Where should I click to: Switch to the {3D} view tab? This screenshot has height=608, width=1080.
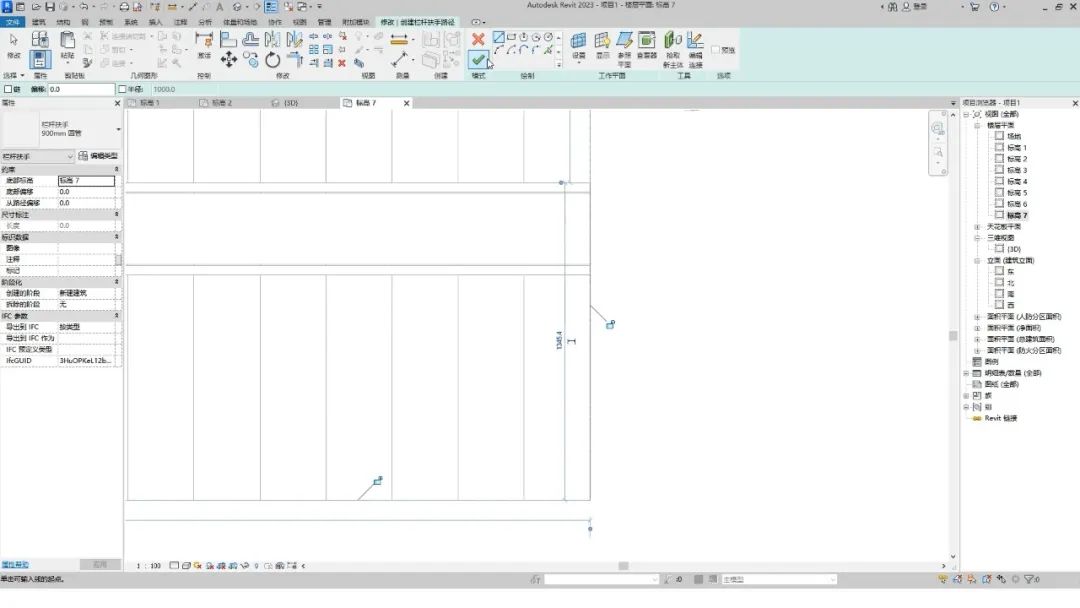coord(291,103)
